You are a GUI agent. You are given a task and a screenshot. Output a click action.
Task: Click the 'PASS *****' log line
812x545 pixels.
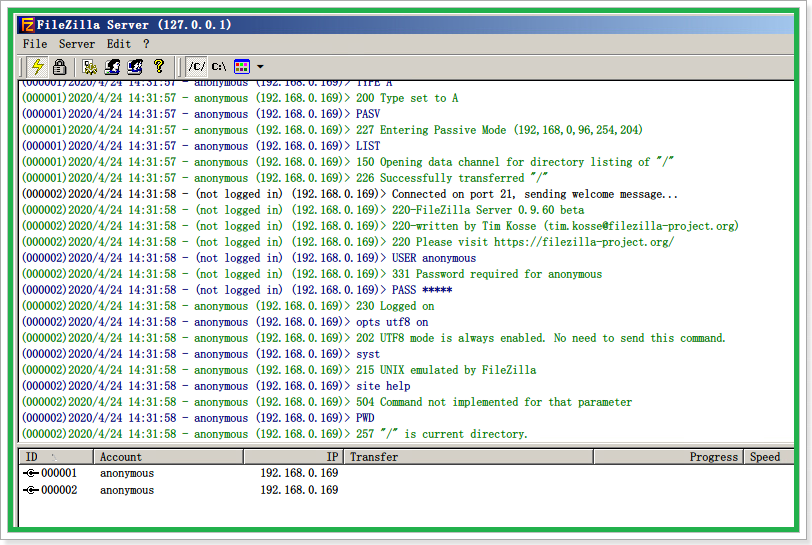(237, 290)
